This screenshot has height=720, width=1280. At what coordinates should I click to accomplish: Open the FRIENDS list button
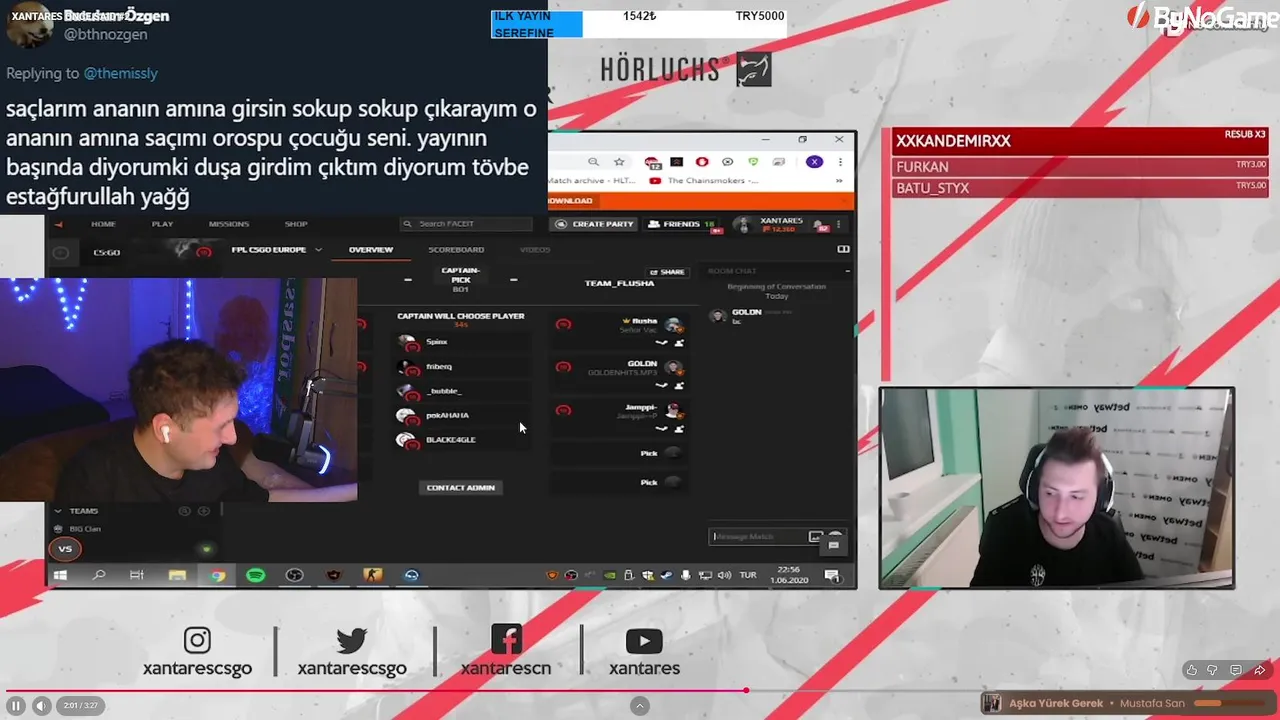click(x=681, y=224)
